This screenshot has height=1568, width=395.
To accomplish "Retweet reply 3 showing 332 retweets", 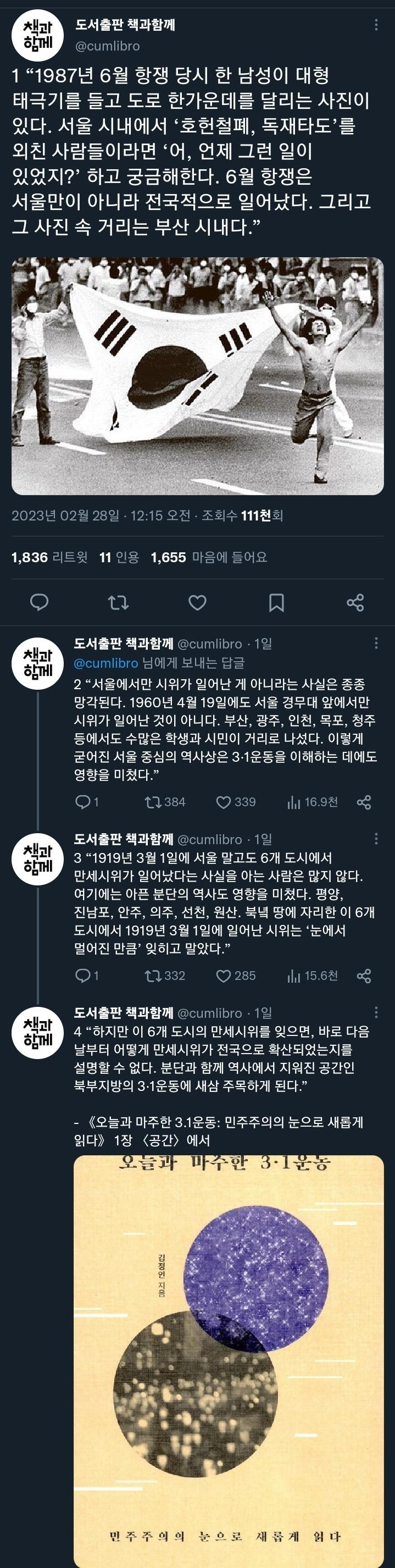I will tap(165, 976).
